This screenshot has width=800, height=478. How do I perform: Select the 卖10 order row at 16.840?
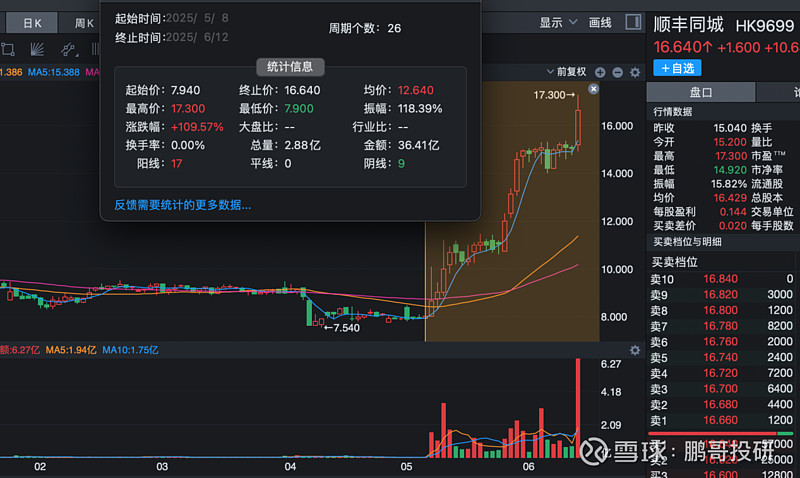[x=722, y=279]
